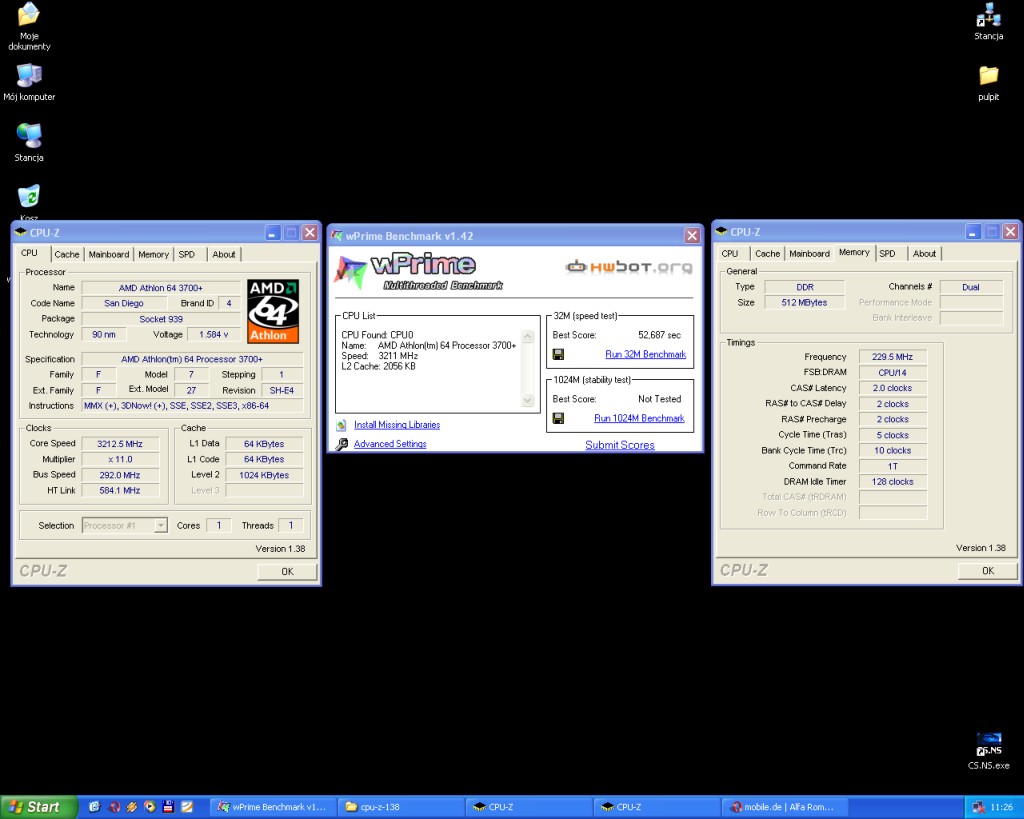The width and height of the screenshot is (1024, 819).
Task: Open Mój komputer desktop icon
Action: 29,82
